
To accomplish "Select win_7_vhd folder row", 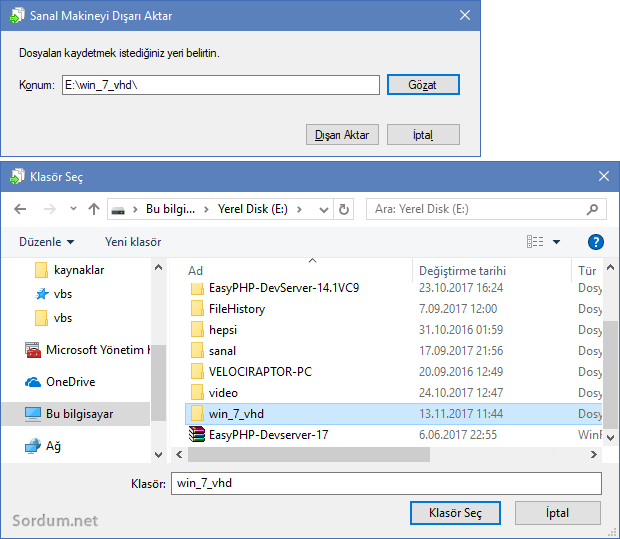I will [394, 414].
